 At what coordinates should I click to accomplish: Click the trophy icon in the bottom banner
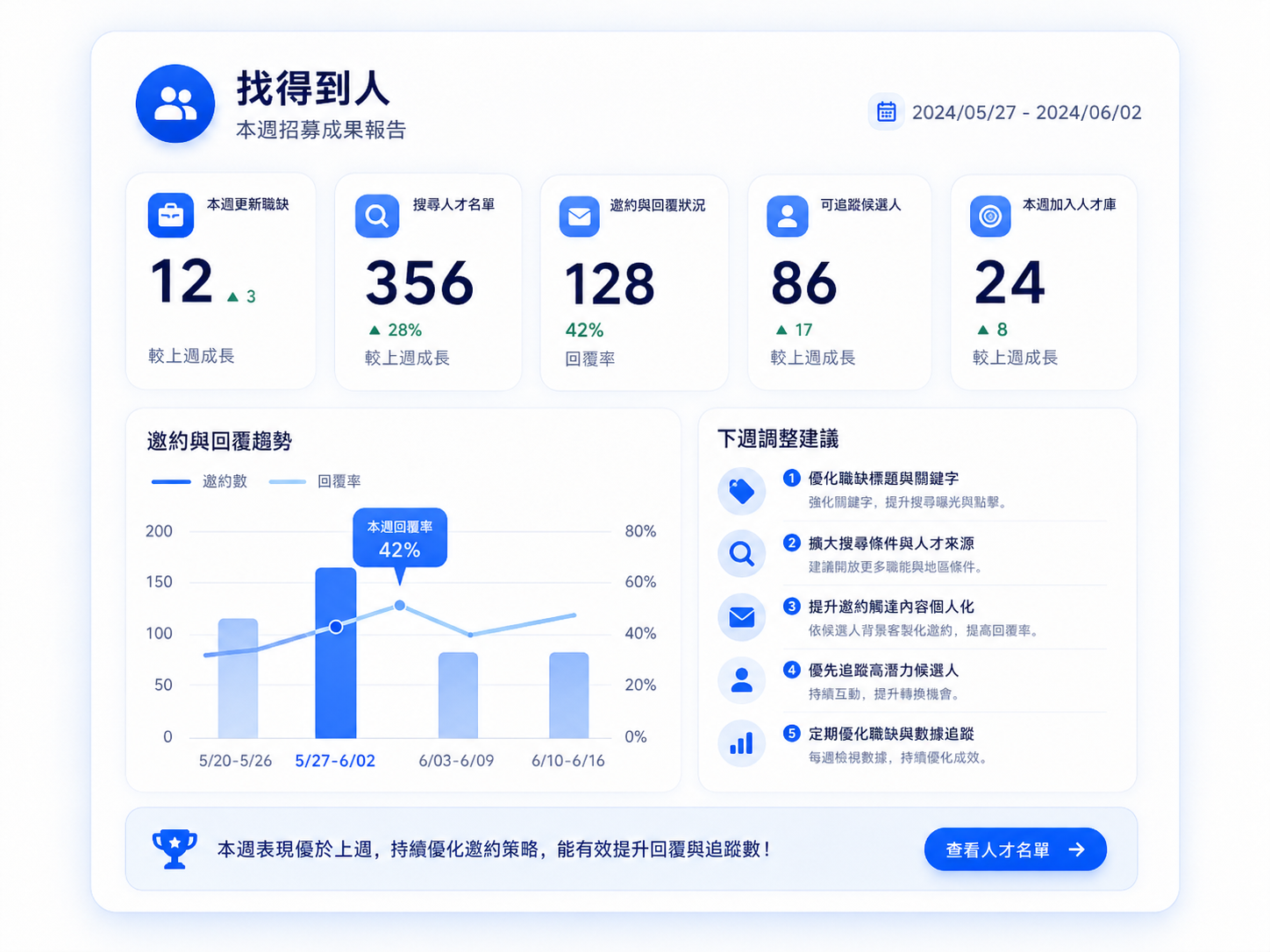[175, 849]
